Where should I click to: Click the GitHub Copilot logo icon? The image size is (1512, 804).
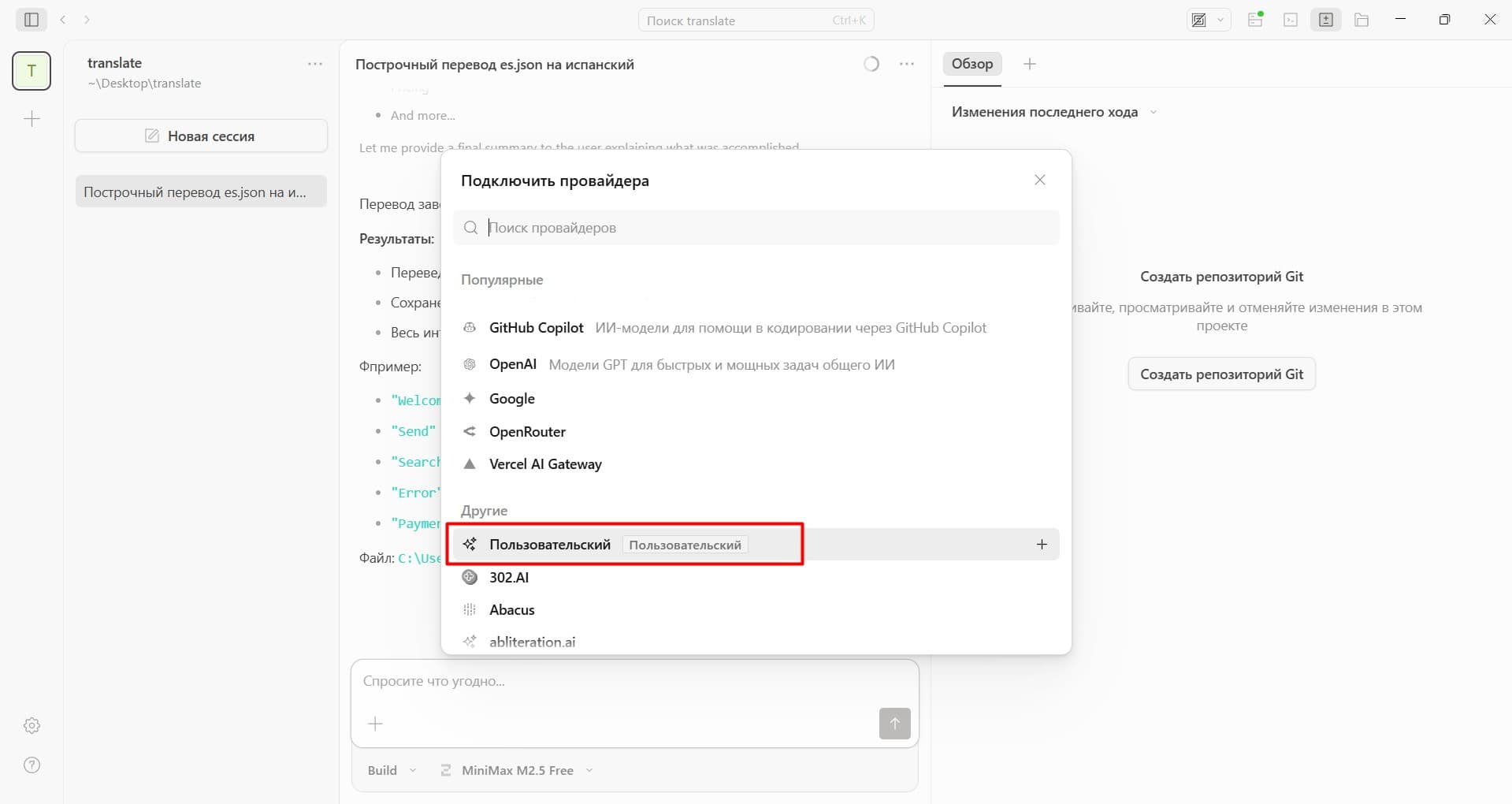coord(470,328)
